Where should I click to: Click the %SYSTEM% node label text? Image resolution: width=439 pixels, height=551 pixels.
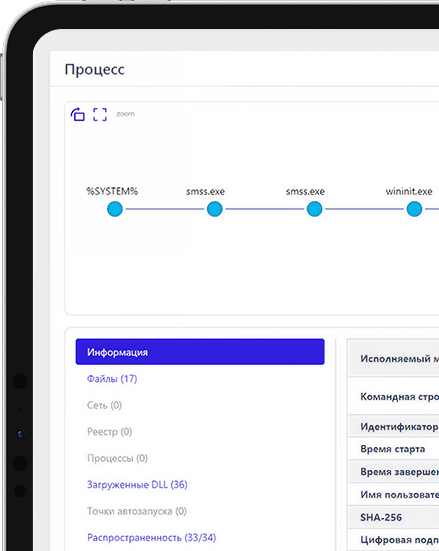click(x=112, y=191)
